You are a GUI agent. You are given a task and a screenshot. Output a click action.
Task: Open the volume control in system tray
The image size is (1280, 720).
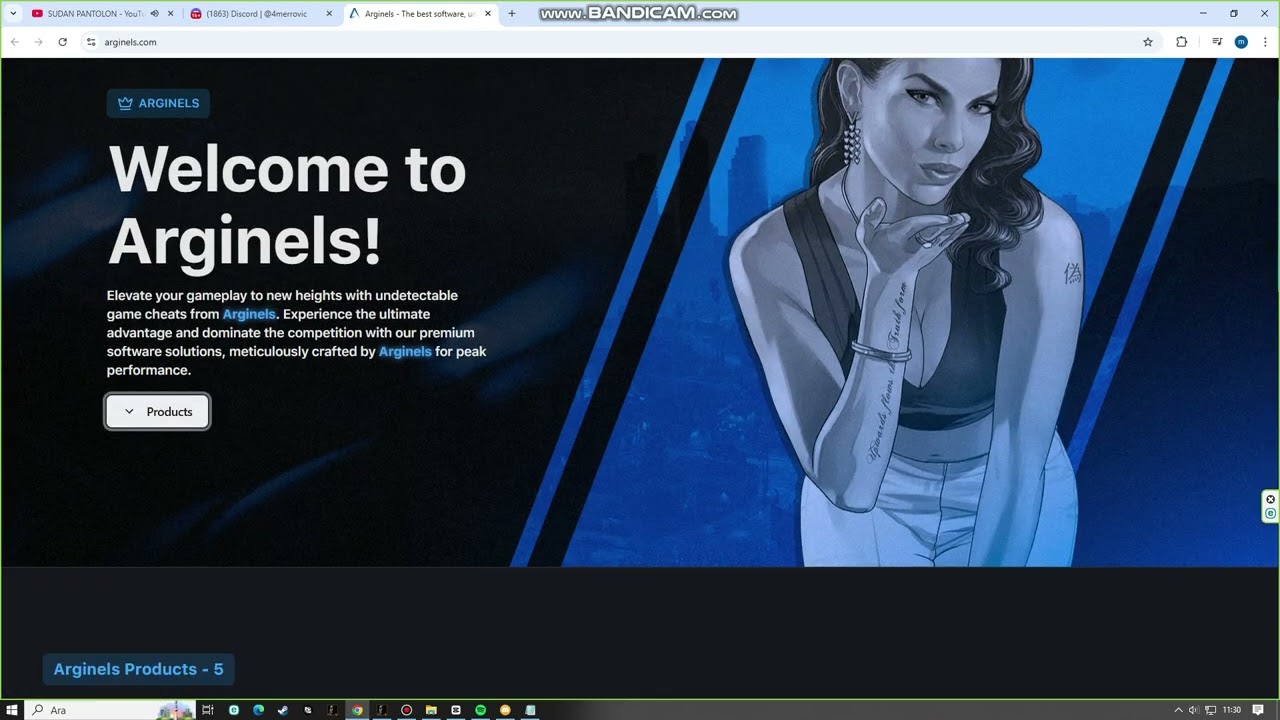pos(1193,710)
